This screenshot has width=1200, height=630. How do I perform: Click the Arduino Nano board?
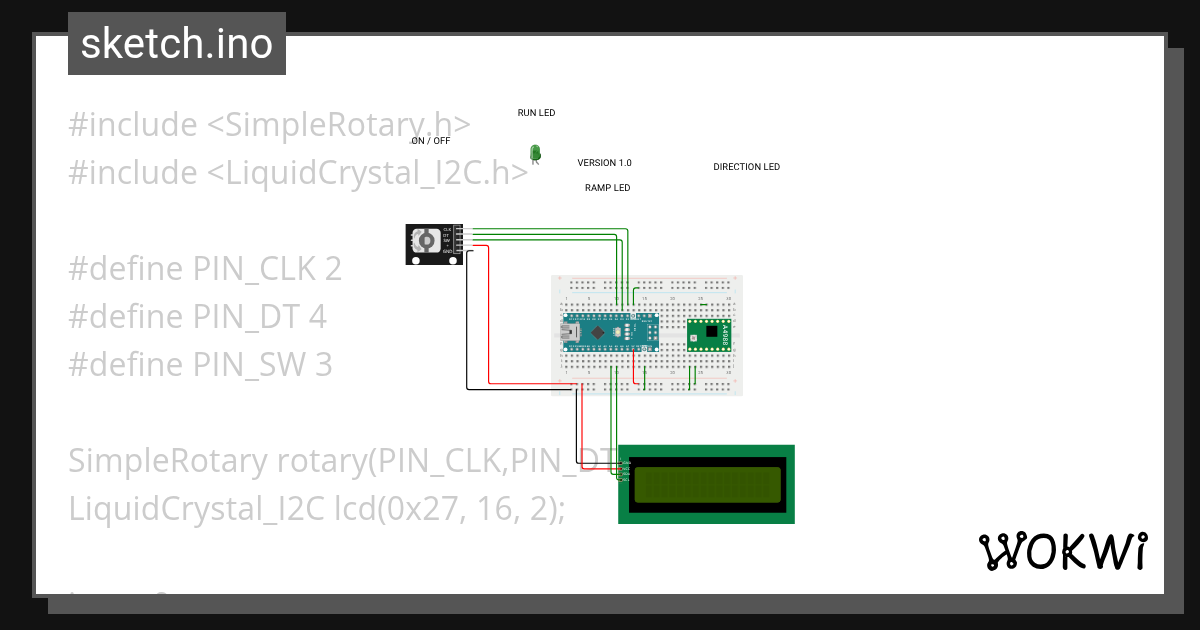[611, 331]
